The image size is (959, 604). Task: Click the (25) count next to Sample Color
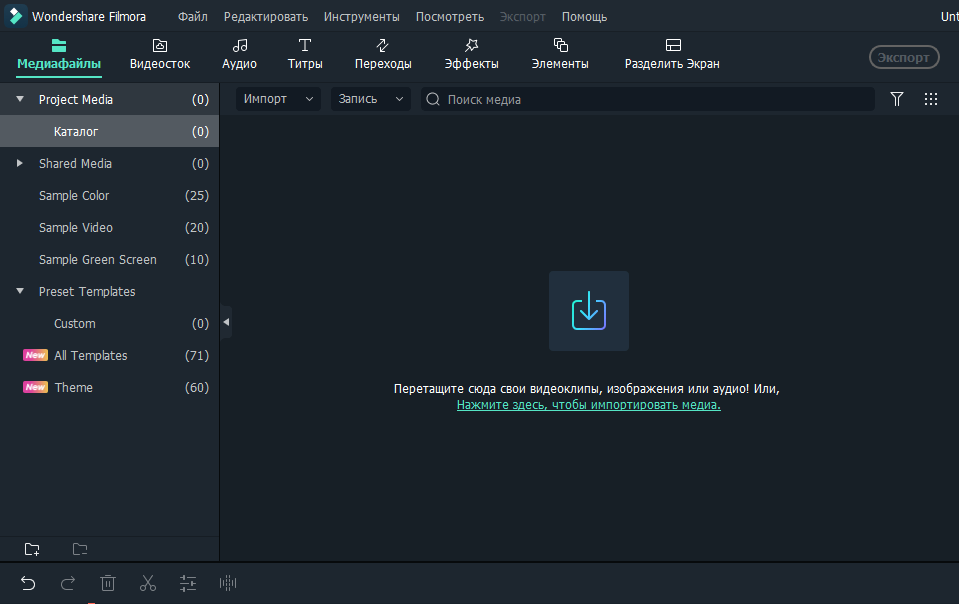pyautogui.click(x=197, y=196)
